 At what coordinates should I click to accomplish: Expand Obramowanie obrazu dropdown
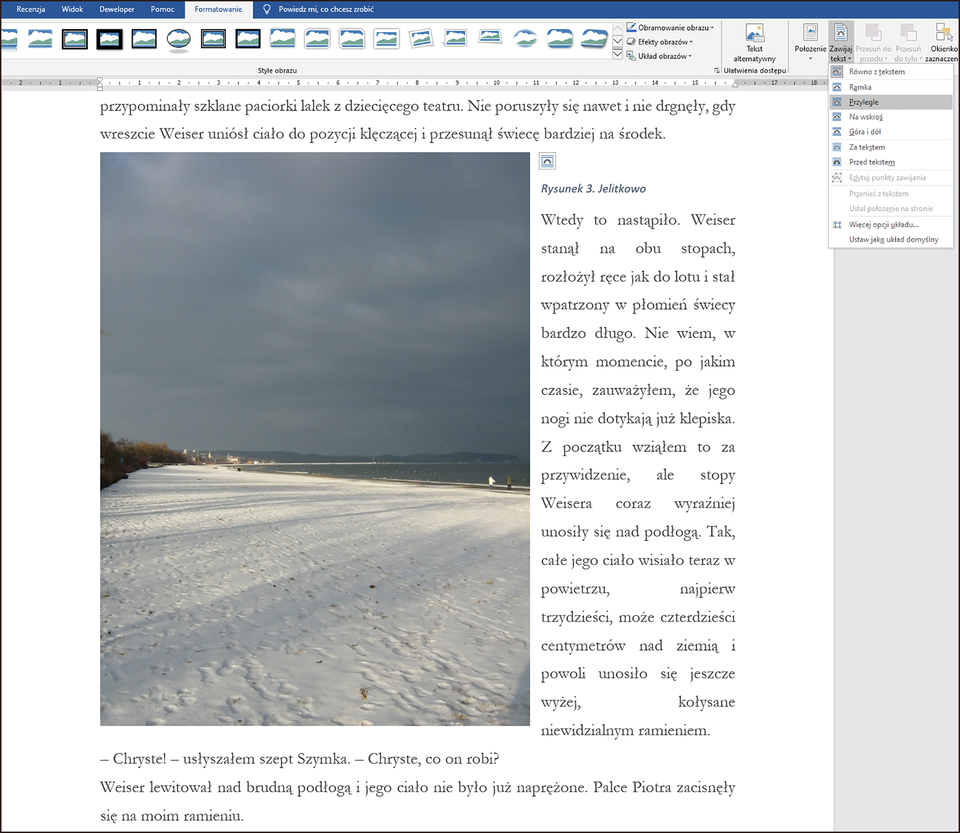click(671, 27)
